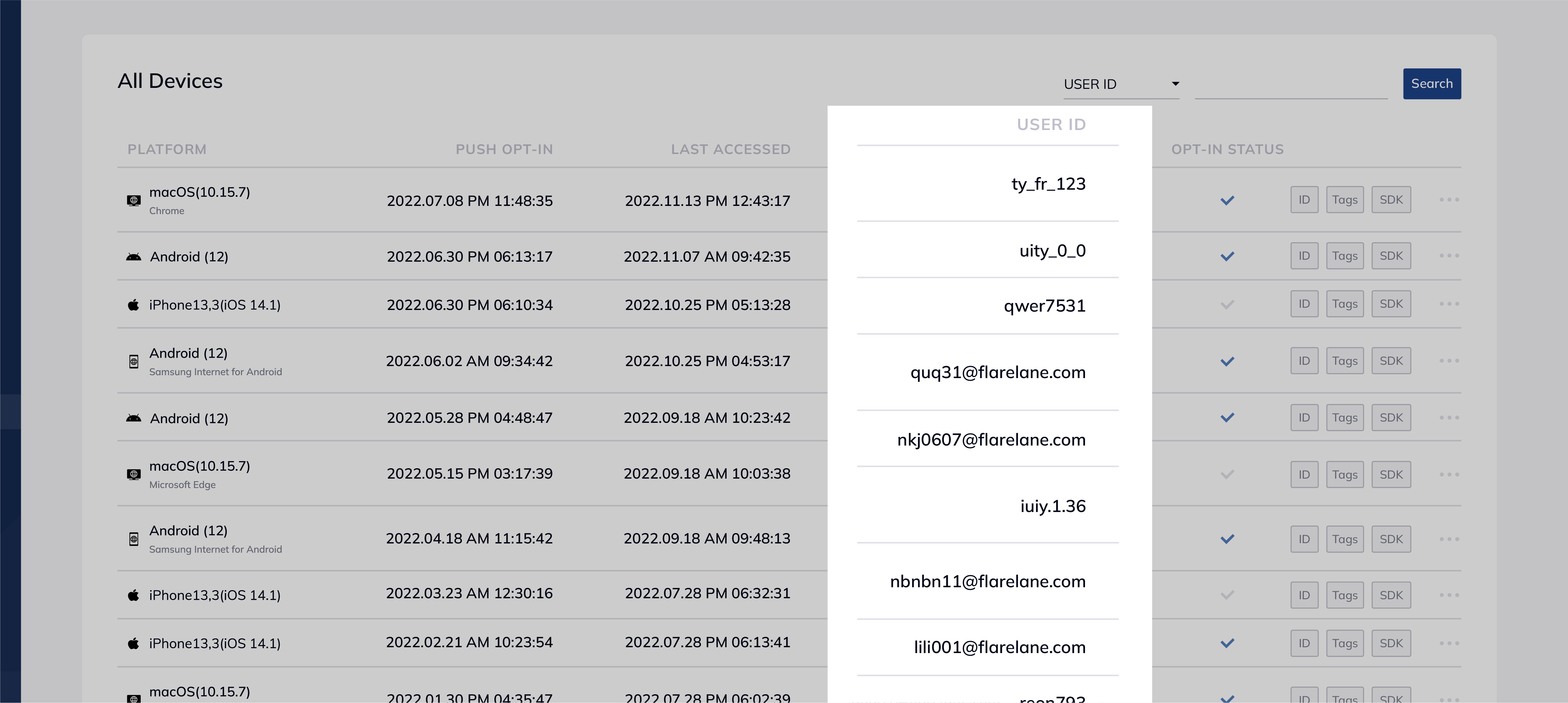Click the SDK button in the uity_0_0 row

(1392, 256)
